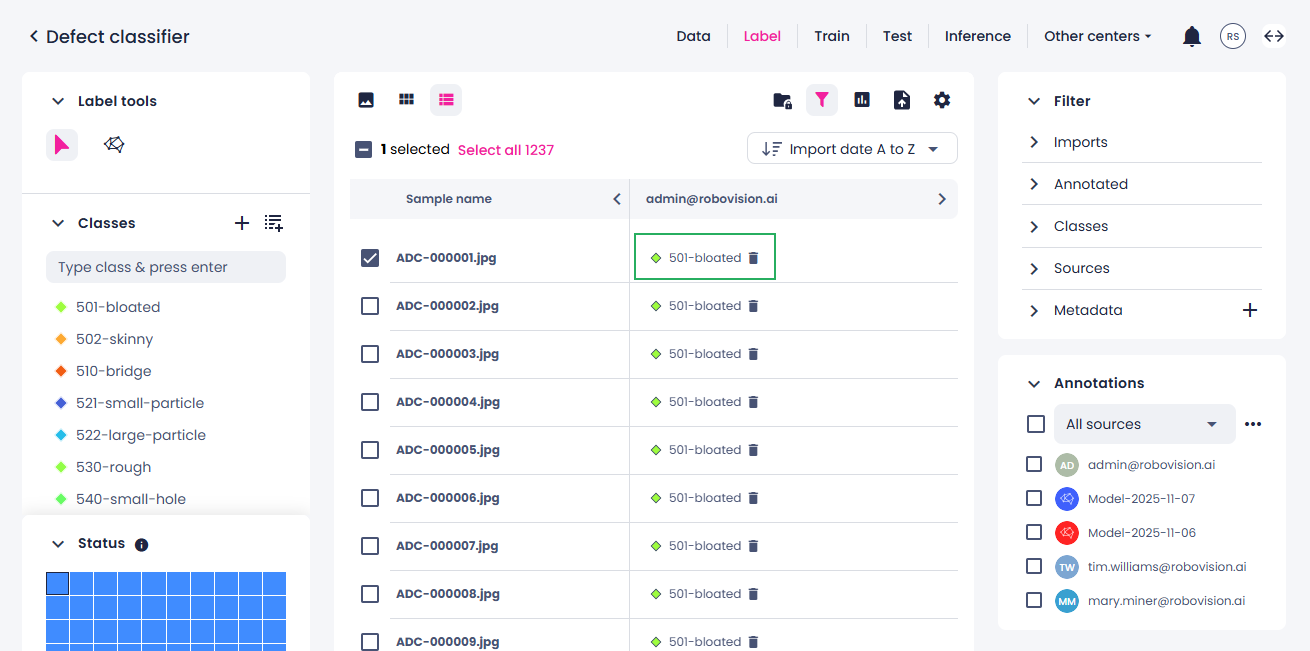Switch to single image view
The image size is (1310, 651).
tap(366, 100)
